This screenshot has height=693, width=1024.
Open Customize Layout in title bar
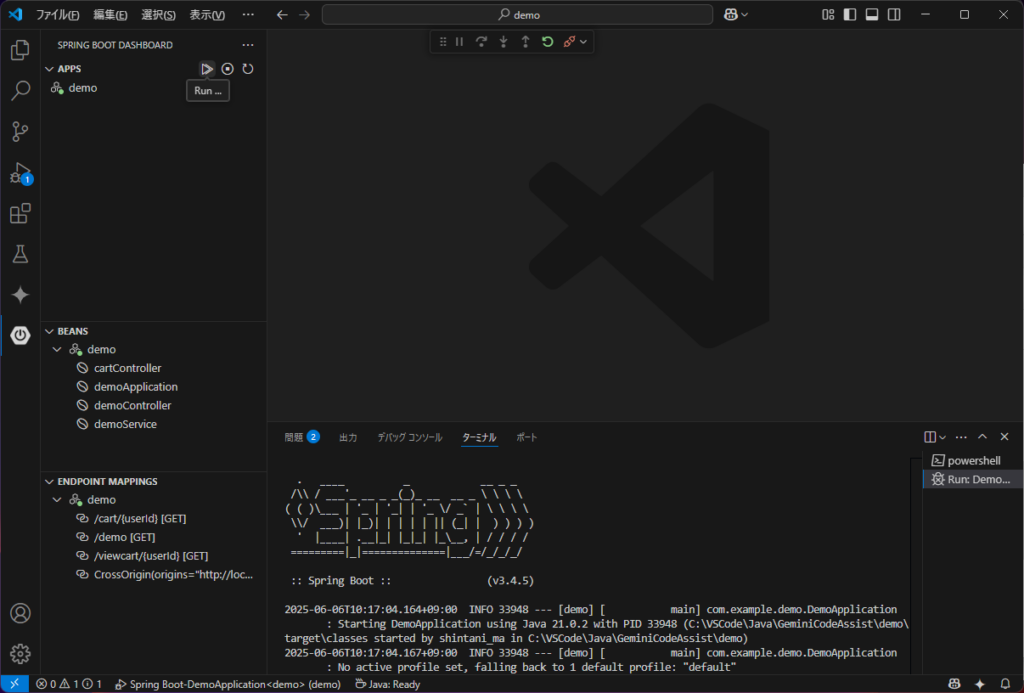click(x=828, y=14)
